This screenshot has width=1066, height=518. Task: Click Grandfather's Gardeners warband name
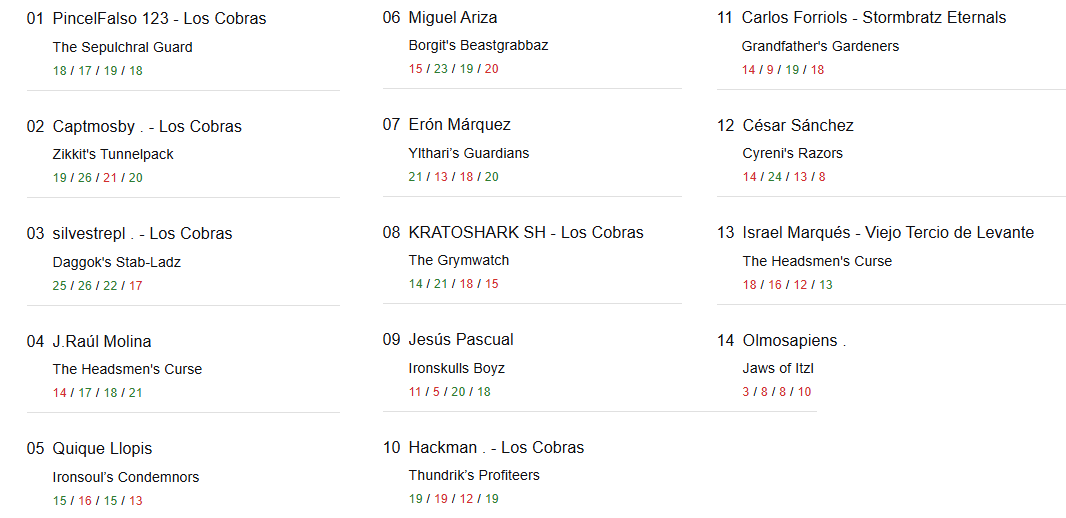(x=820, y=46)
